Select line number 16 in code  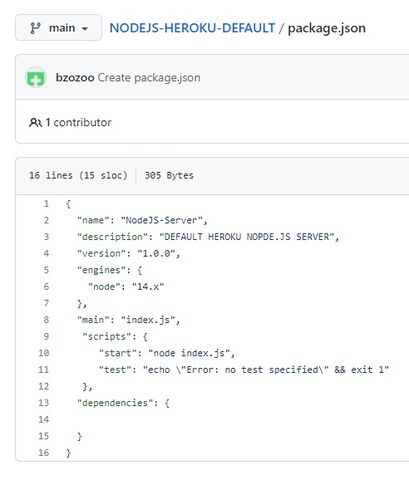click(44, 453)
